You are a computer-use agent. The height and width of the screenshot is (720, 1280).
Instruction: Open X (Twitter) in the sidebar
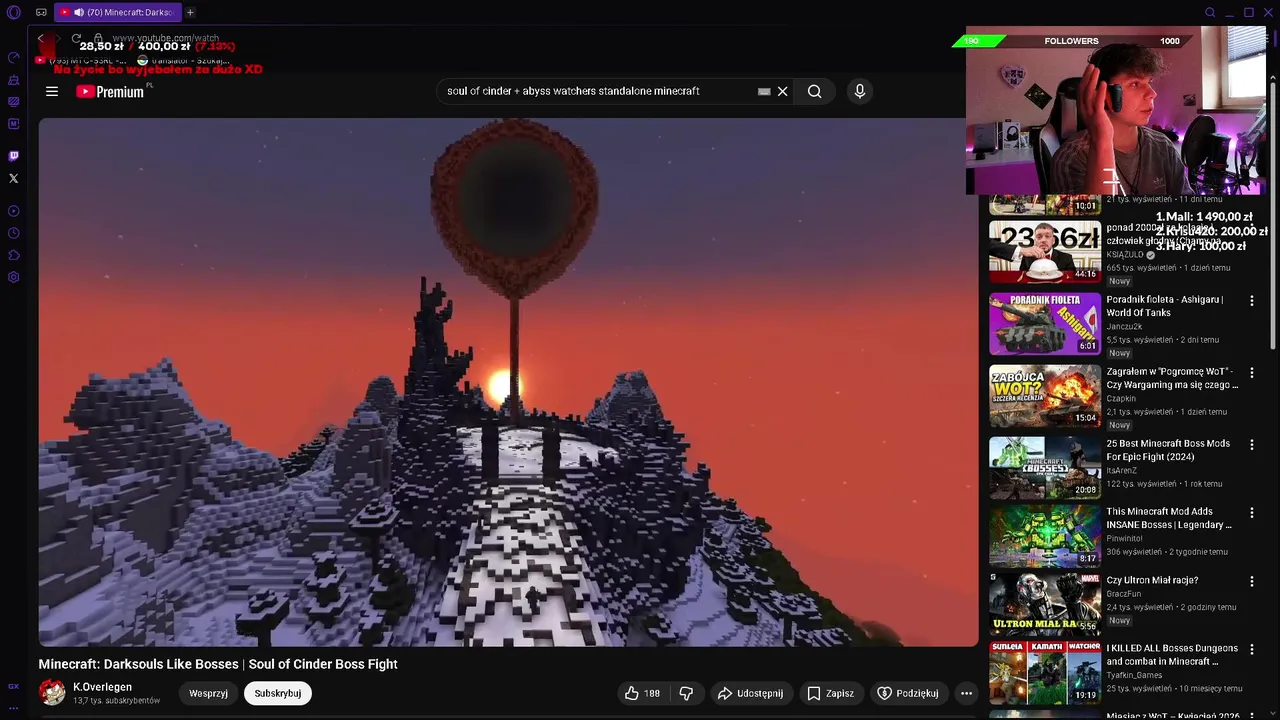[x=14, y=179]
